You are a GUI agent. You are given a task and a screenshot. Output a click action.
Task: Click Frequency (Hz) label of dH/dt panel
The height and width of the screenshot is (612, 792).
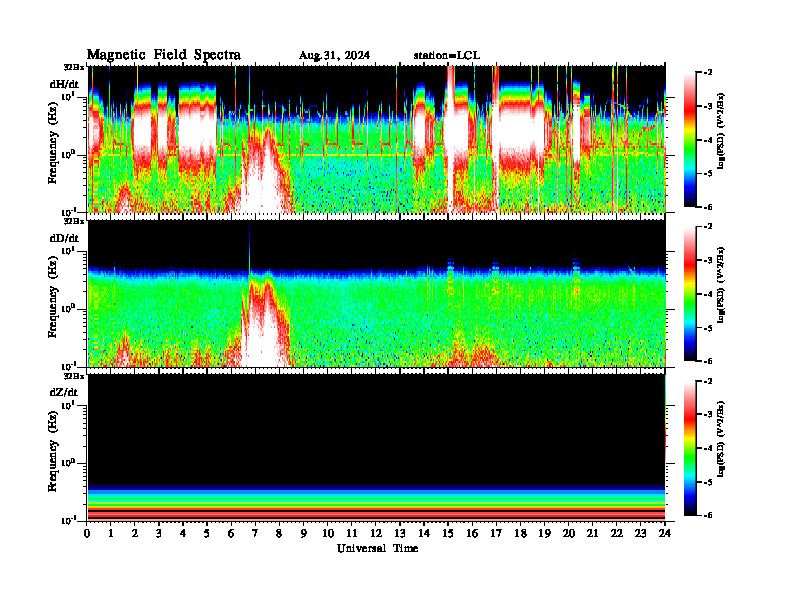53,143
